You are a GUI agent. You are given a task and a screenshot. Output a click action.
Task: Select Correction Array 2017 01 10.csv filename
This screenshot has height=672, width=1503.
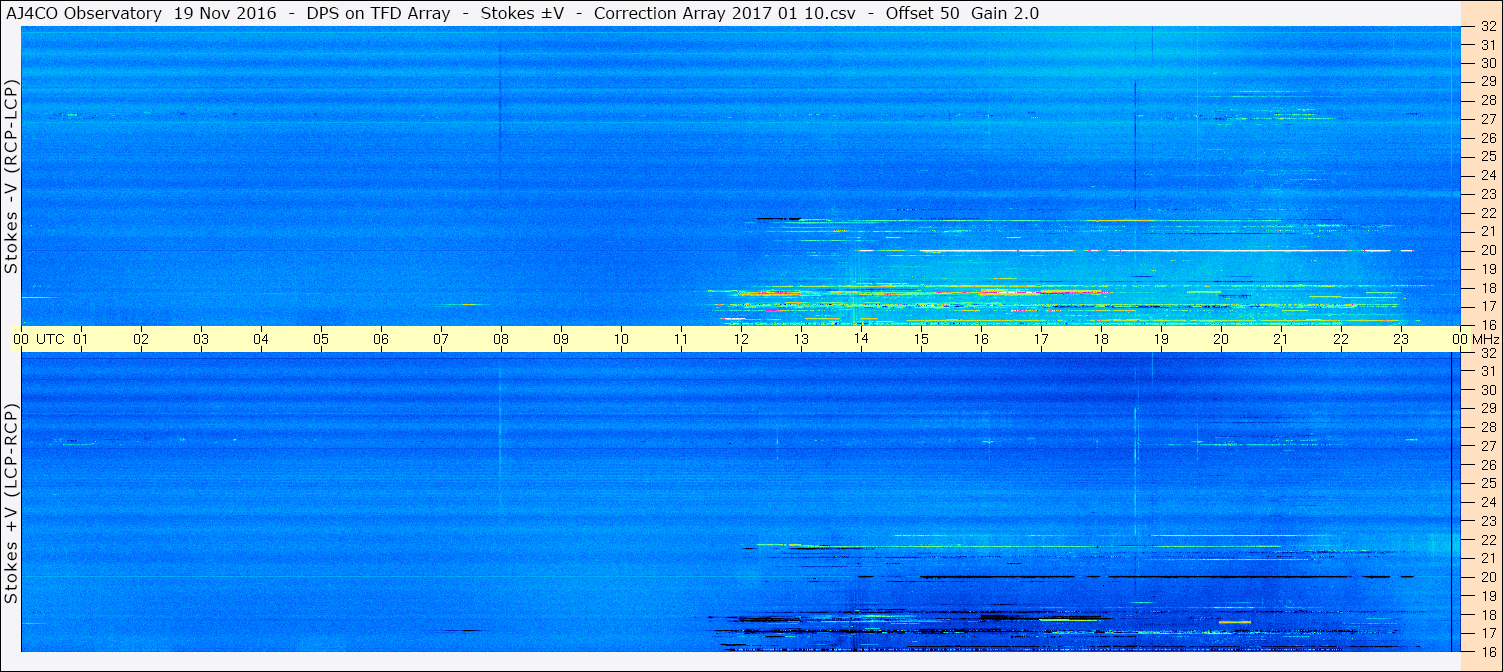(725, 13)
